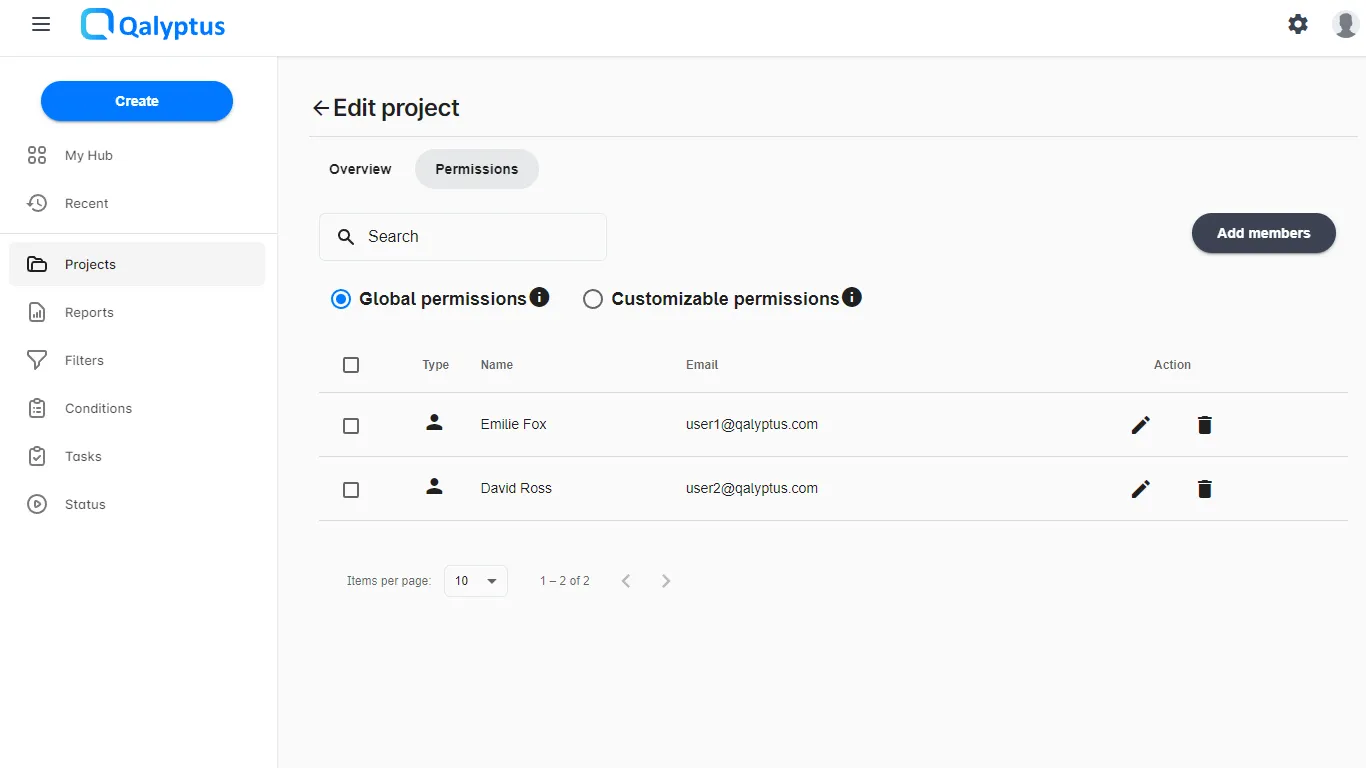Switch to the Overview tab
1366x768 pixels.
point(360,169)
